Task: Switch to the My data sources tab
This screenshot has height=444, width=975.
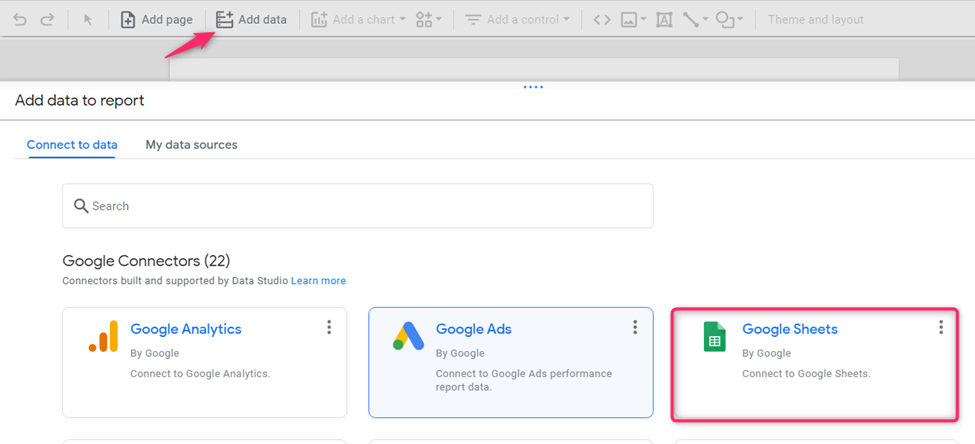Action: coord(192,145)
